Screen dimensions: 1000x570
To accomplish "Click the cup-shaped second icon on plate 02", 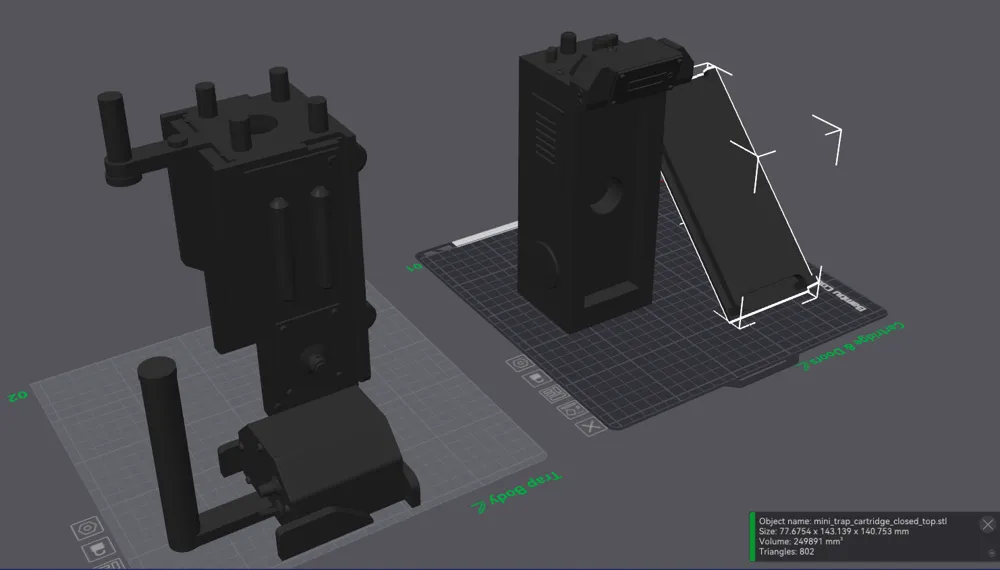I will pos(99,548).
